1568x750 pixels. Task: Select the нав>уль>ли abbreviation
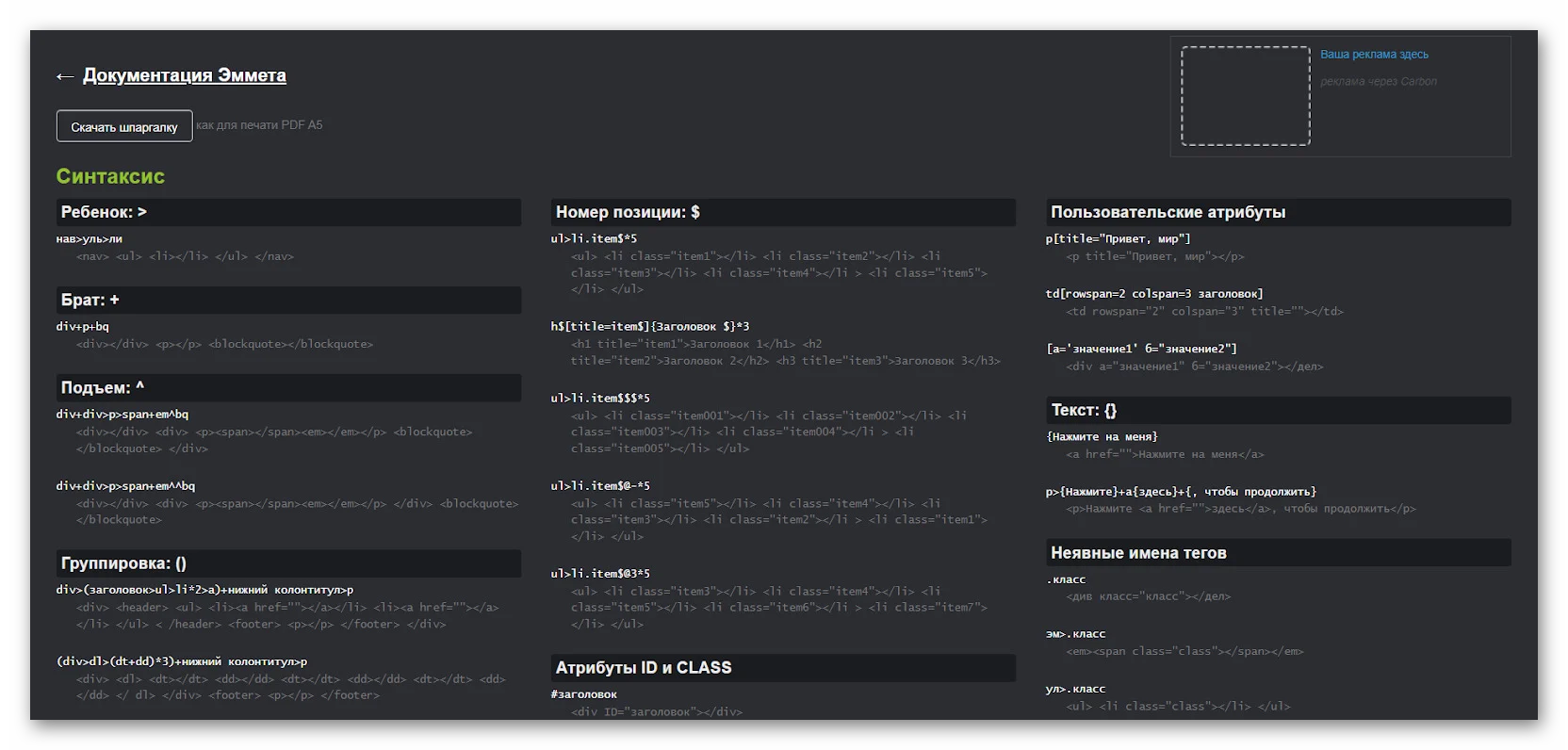coord(90,239)
